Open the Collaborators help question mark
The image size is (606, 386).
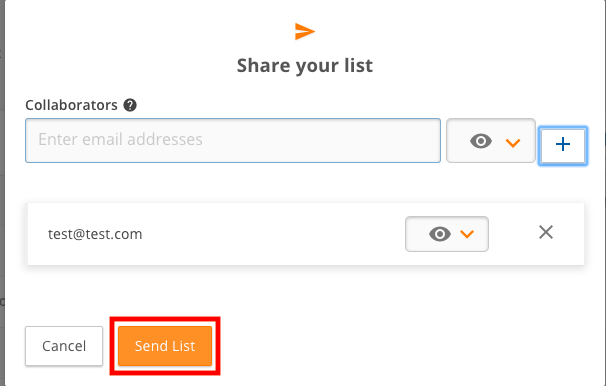point(130,105)
